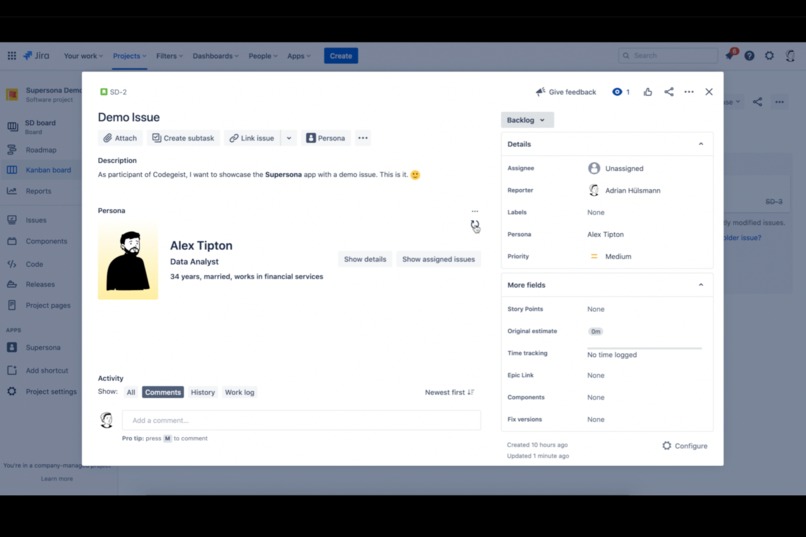
Task: Open People menu
Action: (x=263, y=55)
